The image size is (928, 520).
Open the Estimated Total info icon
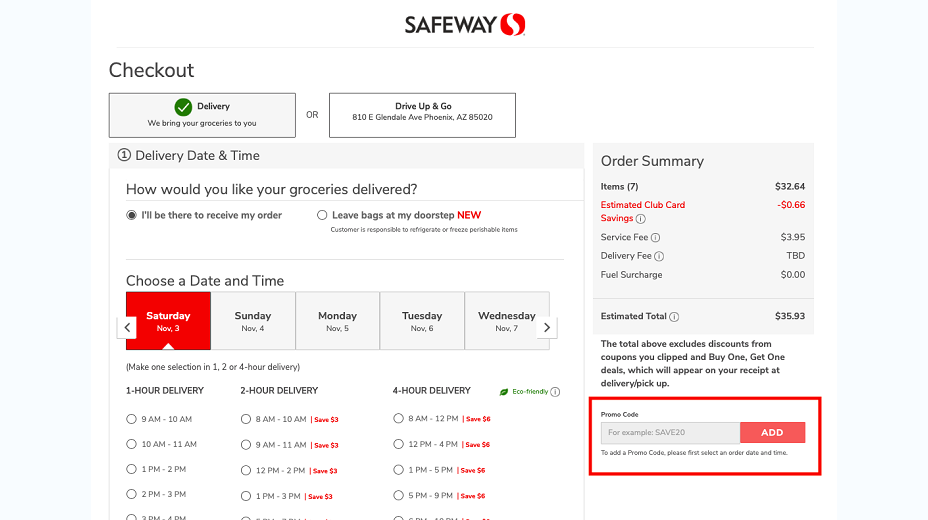(674, 317)
